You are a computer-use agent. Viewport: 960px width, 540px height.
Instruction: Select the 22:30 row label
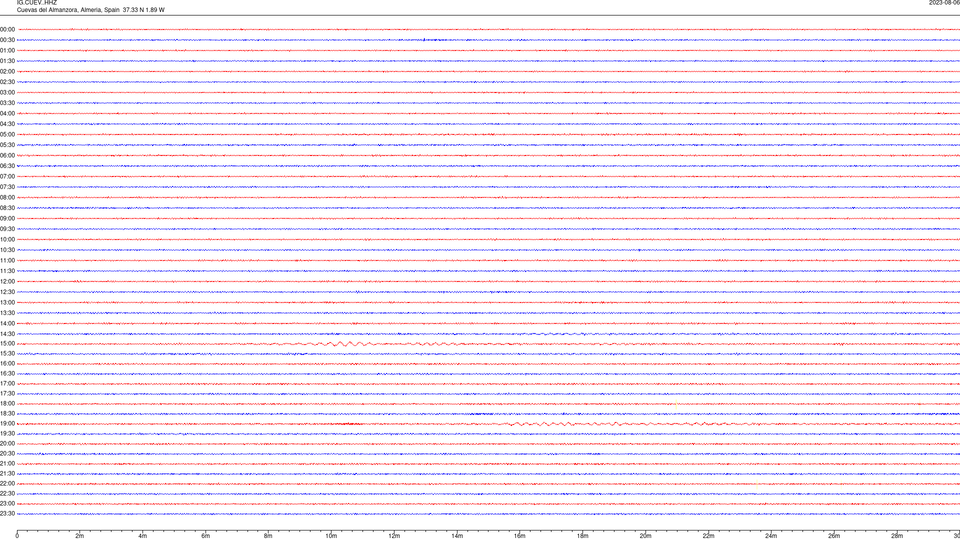coord(7,493)
